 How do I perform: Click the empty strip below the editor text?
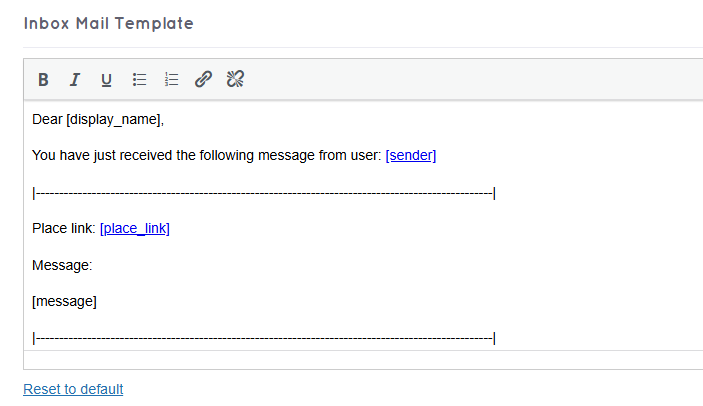click(x=360, y=360)
